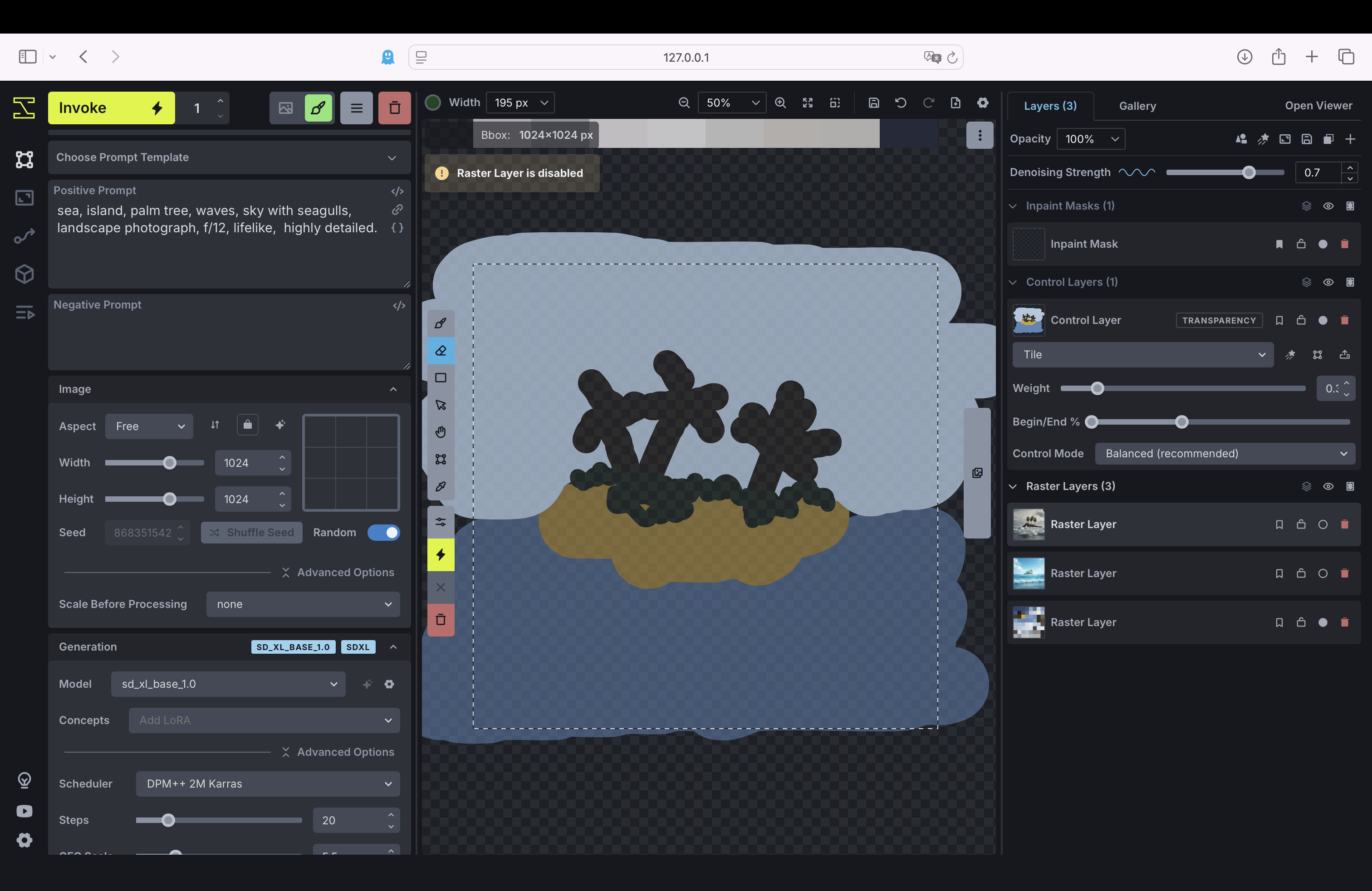Viewport: 1372px width, 891px height.
Task: Open canvas three-dot options menu
Action: tap(980, 135)
